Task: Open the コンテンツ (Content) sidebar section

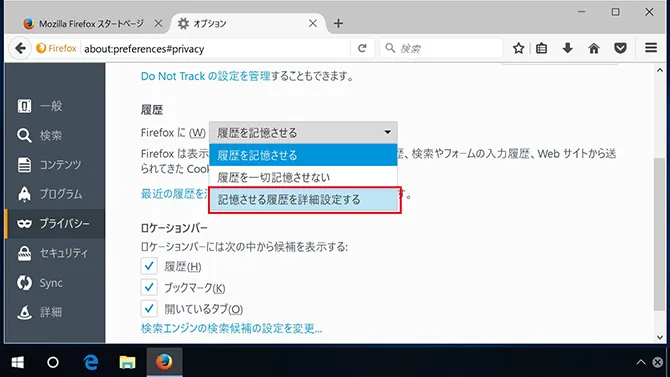Action: [55, 165]
